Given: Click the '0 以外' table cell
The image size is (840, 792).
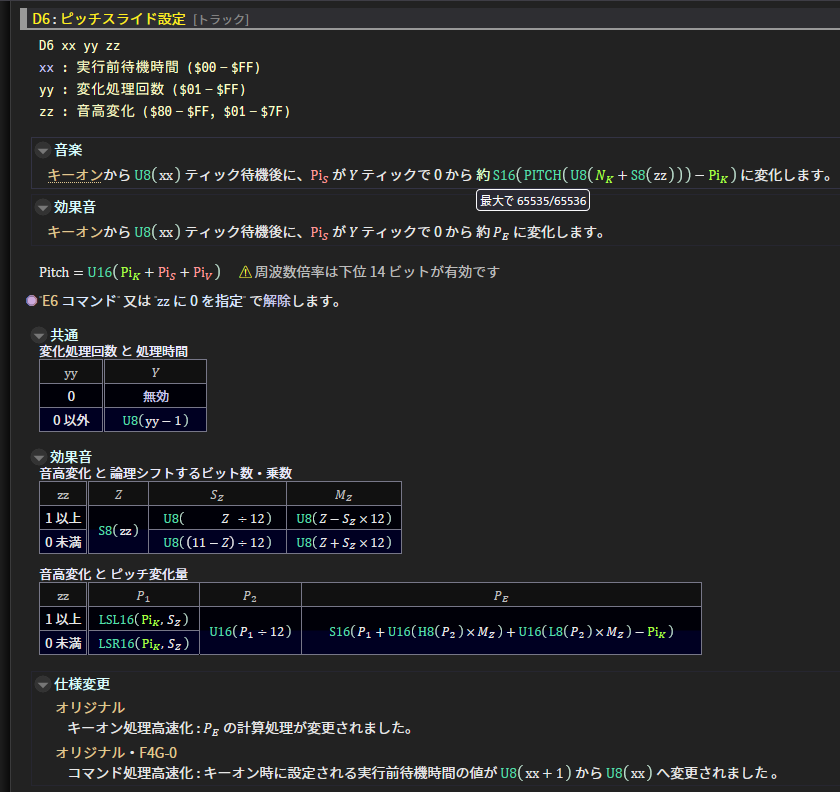Looking at the screenshot, I should pyautogui.click(x=71, y=420).
